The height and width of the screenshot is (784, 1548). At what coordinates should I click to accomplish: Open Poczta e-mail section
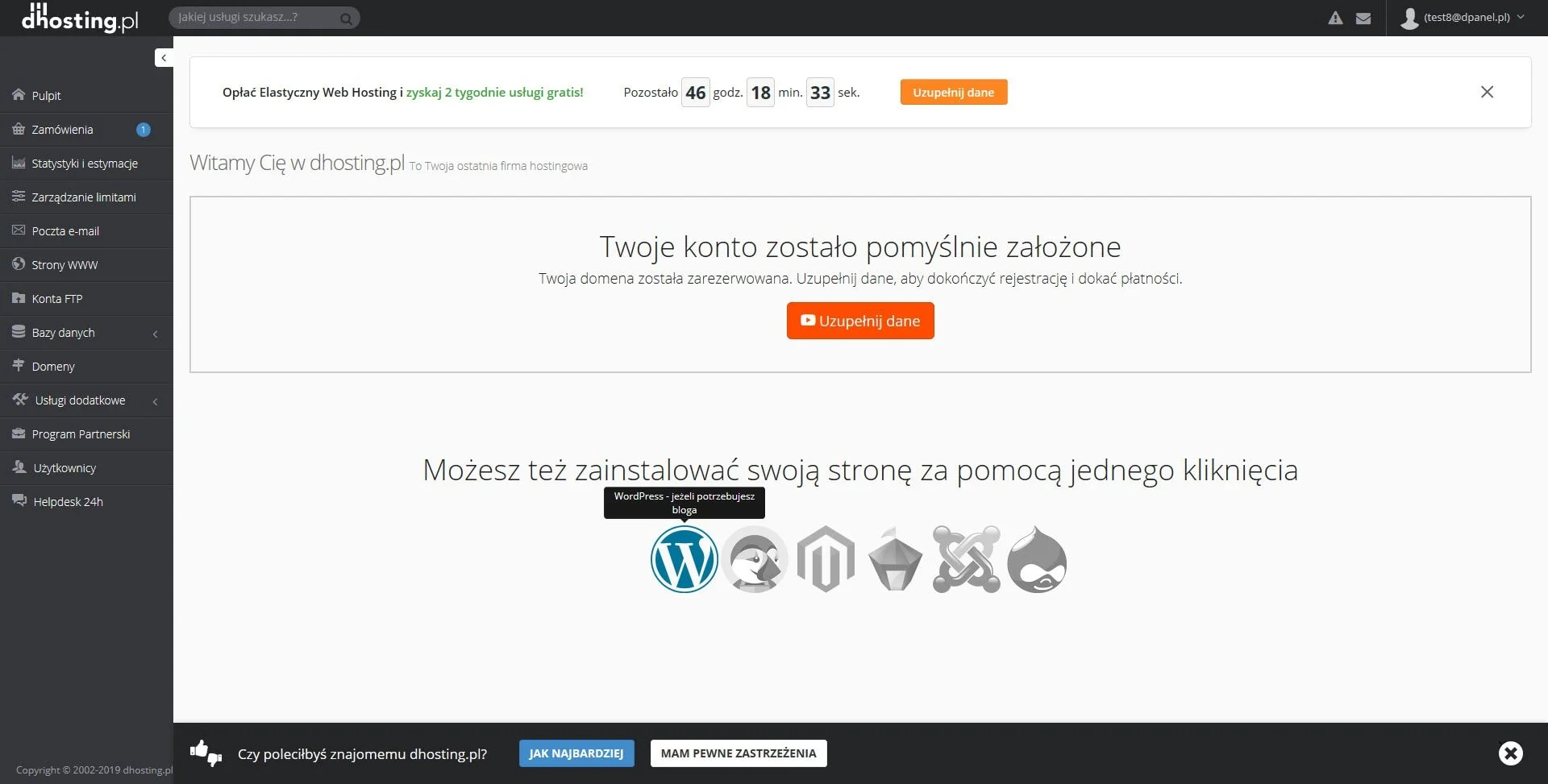(86, 230)
